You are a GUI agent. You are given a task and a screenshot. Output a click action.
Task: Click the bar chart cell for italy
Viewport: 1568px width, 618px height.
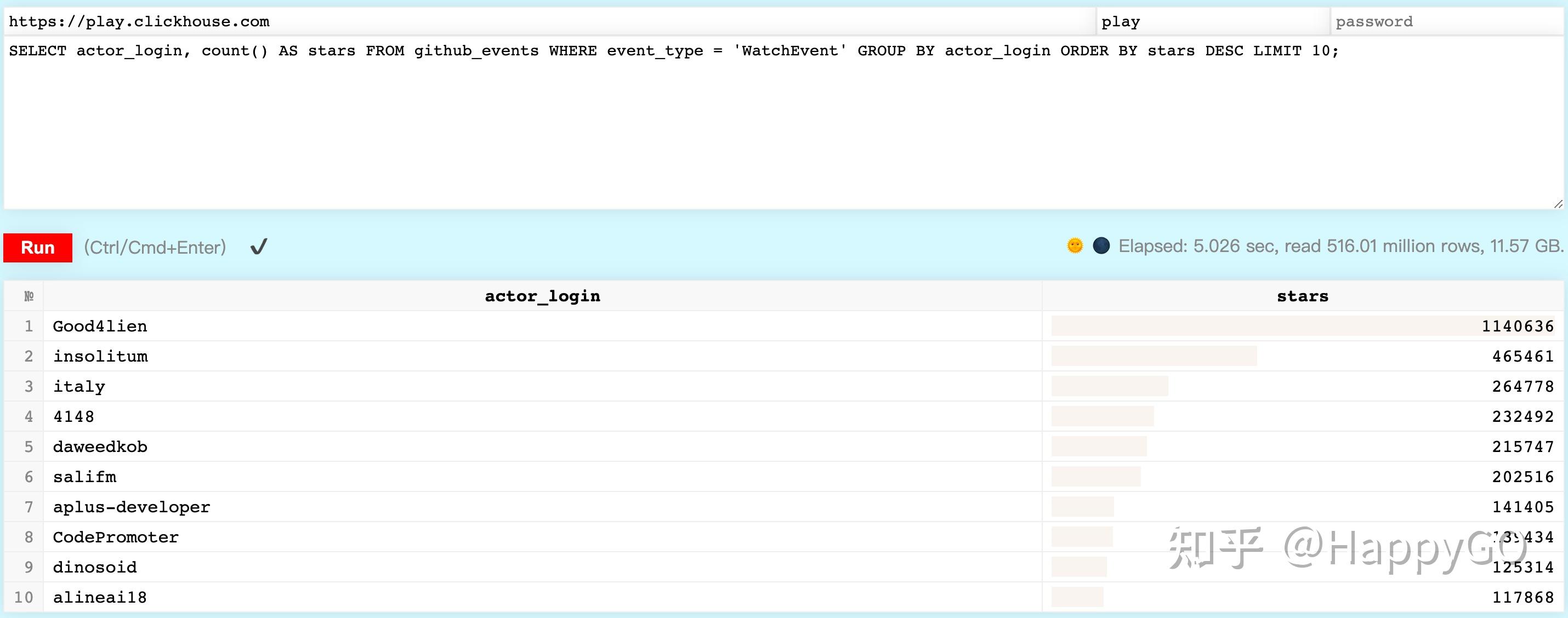(1111, 386)
